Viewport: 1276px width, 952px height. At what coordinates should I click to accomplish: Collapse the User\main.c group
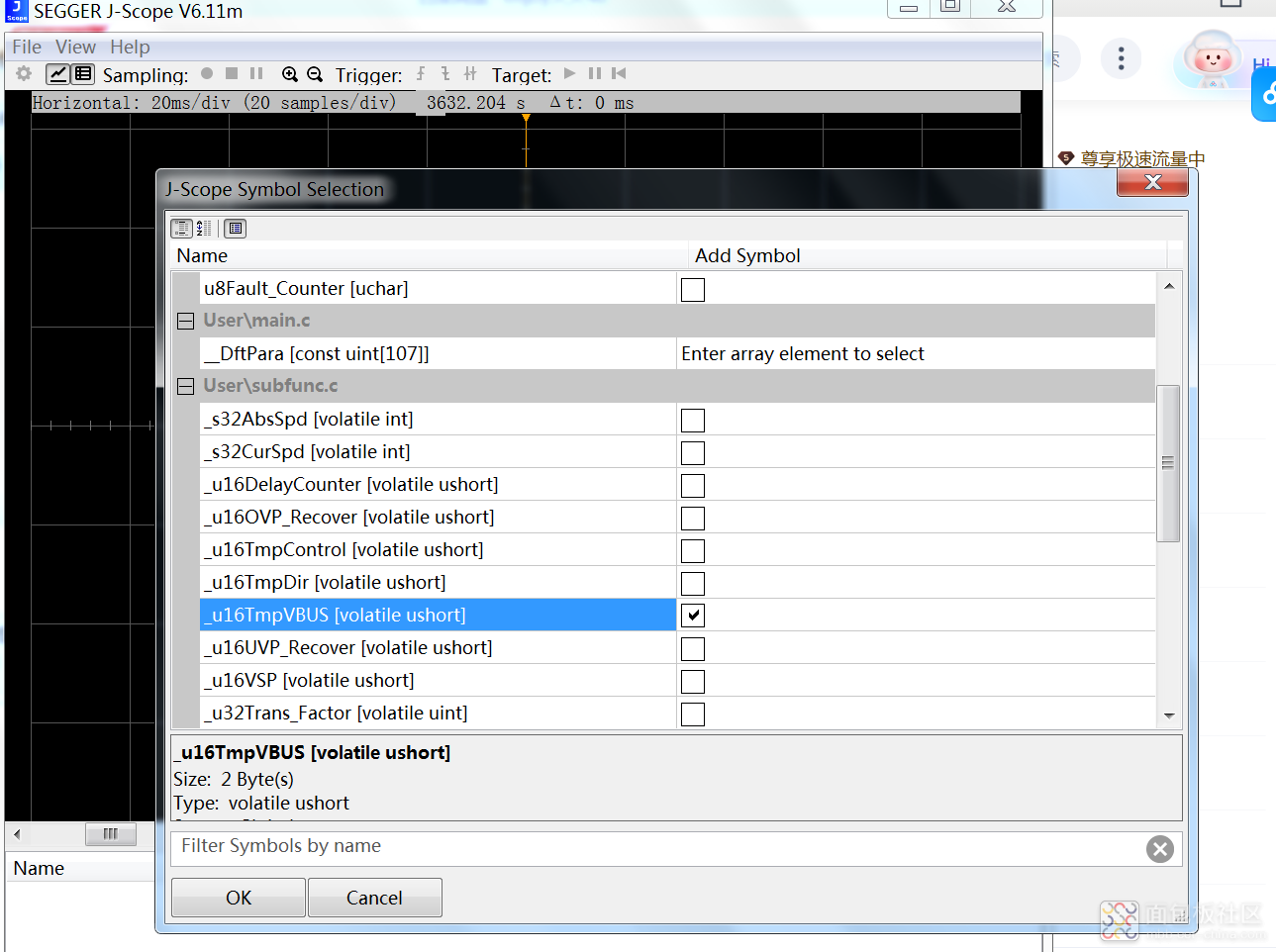pos(185,321)
